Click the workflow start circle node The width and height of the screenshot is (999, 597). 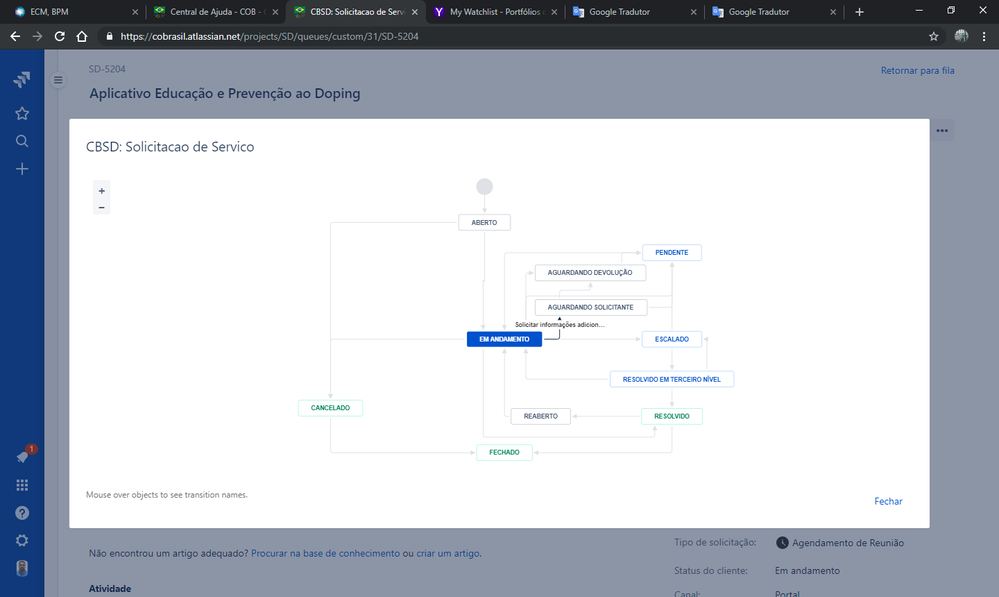tap(484, 187)
